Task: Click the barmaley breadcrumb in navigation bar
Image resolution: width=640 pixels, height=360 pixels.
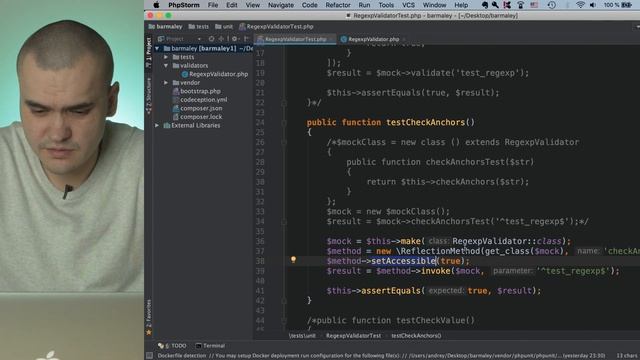Action: click(x=166, y=27)
